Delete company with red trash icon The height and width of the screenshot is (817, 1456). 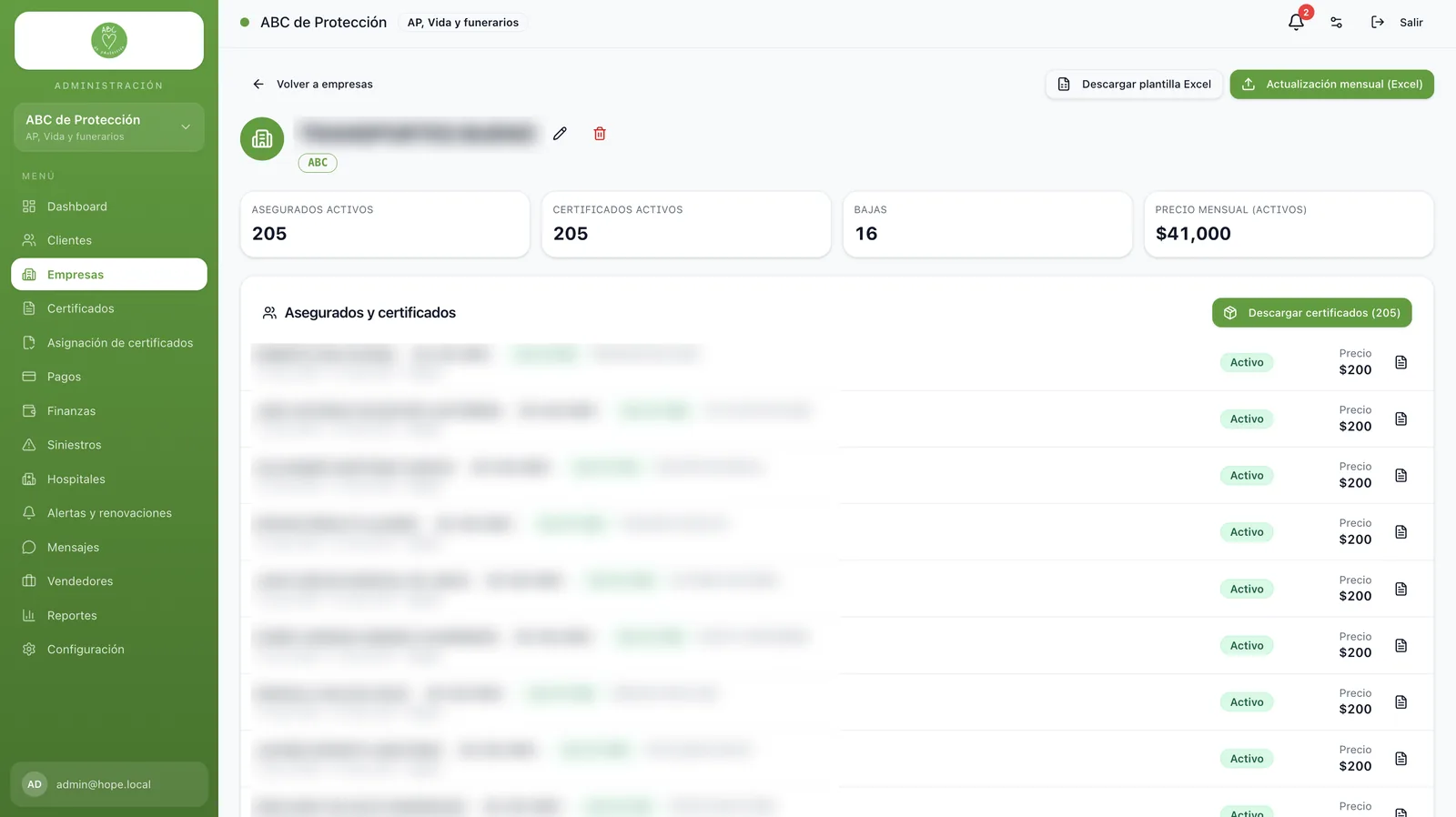[x=600, y=134]
